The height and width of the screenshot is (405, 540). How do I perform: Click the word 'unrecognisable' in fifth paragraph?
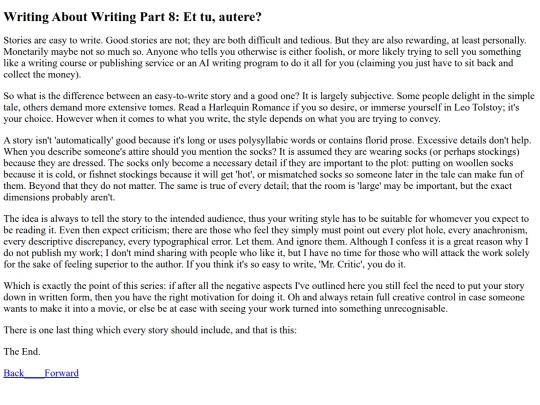415,309
